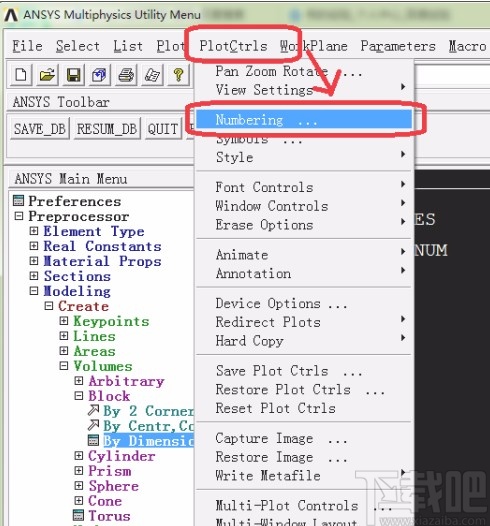Expand the Arbitrary tree node

coord(78,380)
